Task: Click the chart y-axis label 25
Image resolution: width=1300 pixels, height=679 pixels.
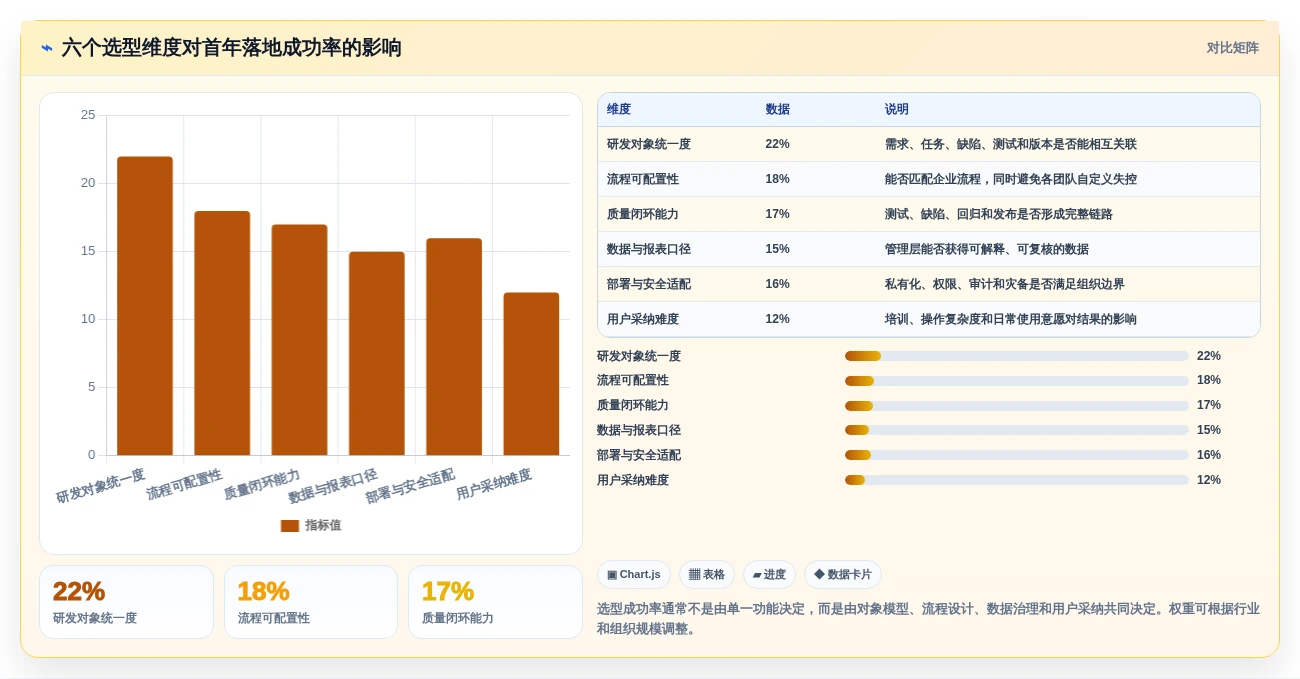Action: pyautogui.click(x=88, y=115)
